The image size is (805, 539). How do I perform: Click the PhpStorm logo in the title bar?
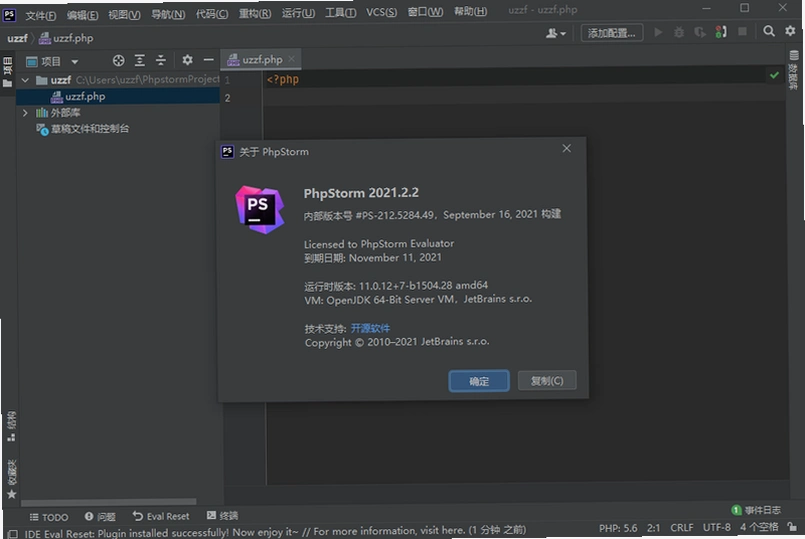point(9,14)
